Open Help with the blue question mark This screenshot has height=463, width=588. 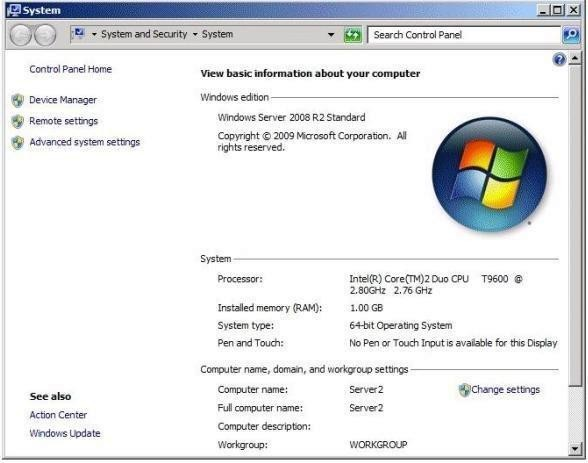pos(559,59)
